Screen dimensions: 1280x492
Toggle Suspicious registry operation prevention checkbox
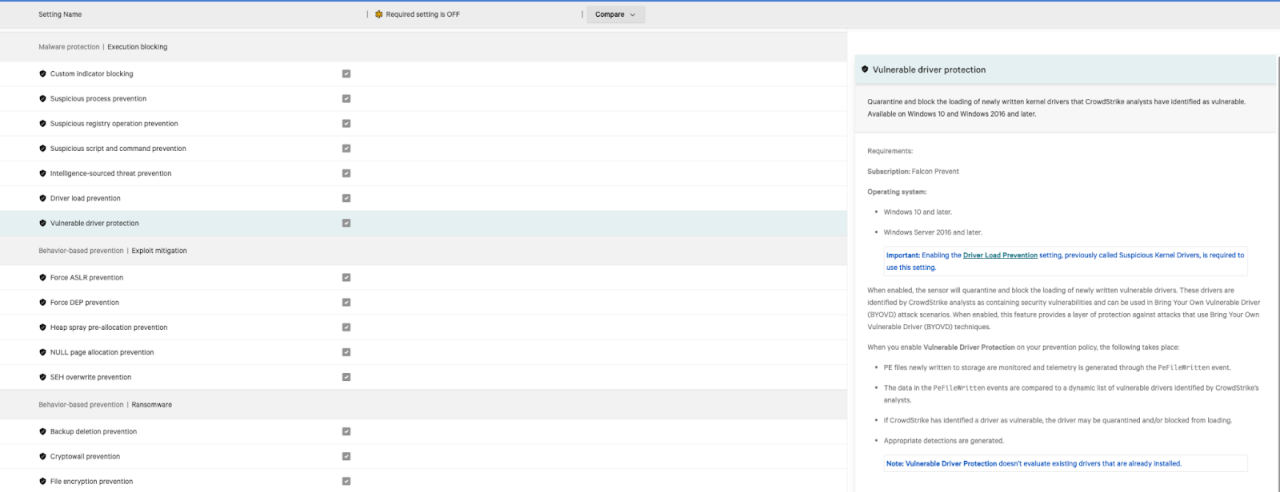pyautogui.click(x=346, y=124)
